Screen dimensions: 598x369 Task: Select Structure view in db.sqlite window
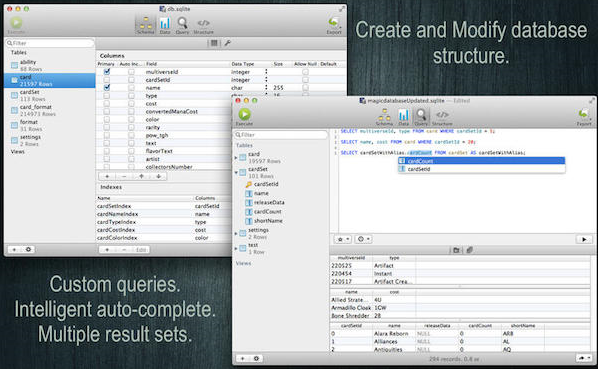pyautogui.click(x=203, y=25)
